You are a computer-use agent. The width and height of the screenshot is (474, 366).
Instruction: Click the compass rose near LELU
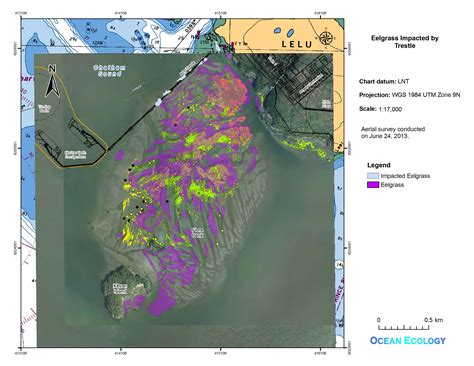[326, 38]
